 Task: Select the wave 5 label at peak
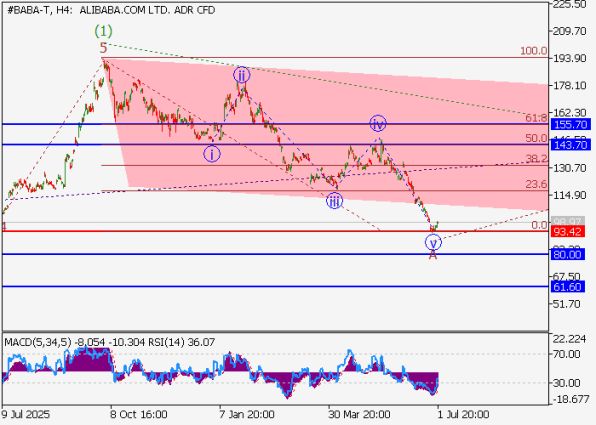tap(103, 48)
